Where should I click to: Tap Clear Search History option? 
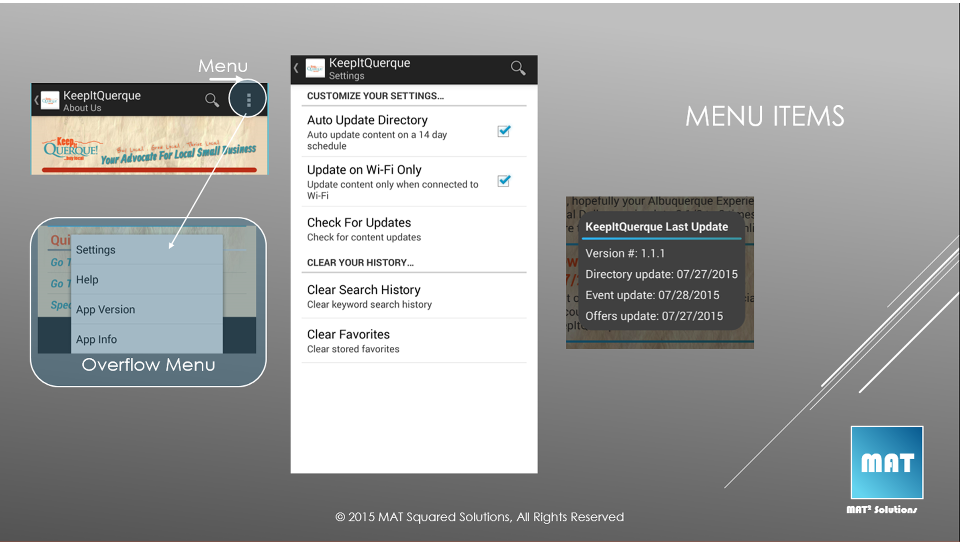414,296
